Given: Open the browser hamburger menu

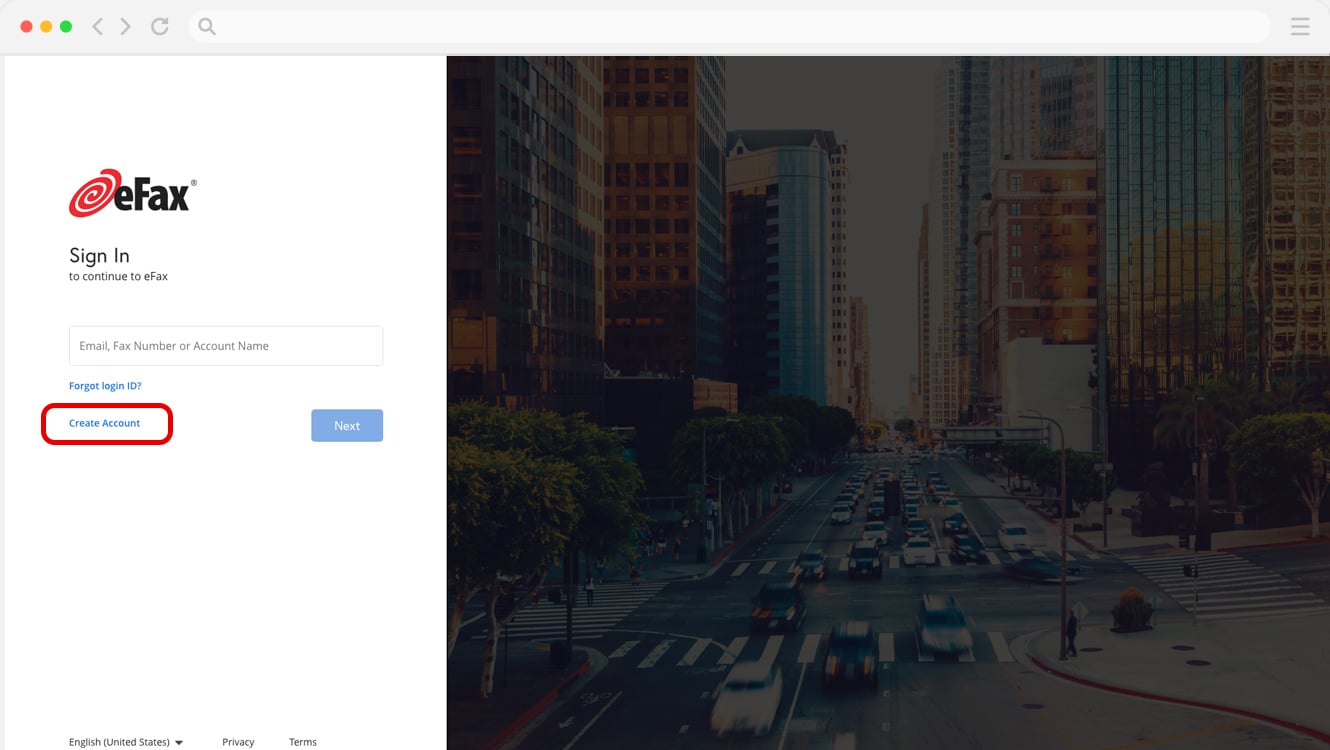Looking at the screenshot, I should 1299,26.
